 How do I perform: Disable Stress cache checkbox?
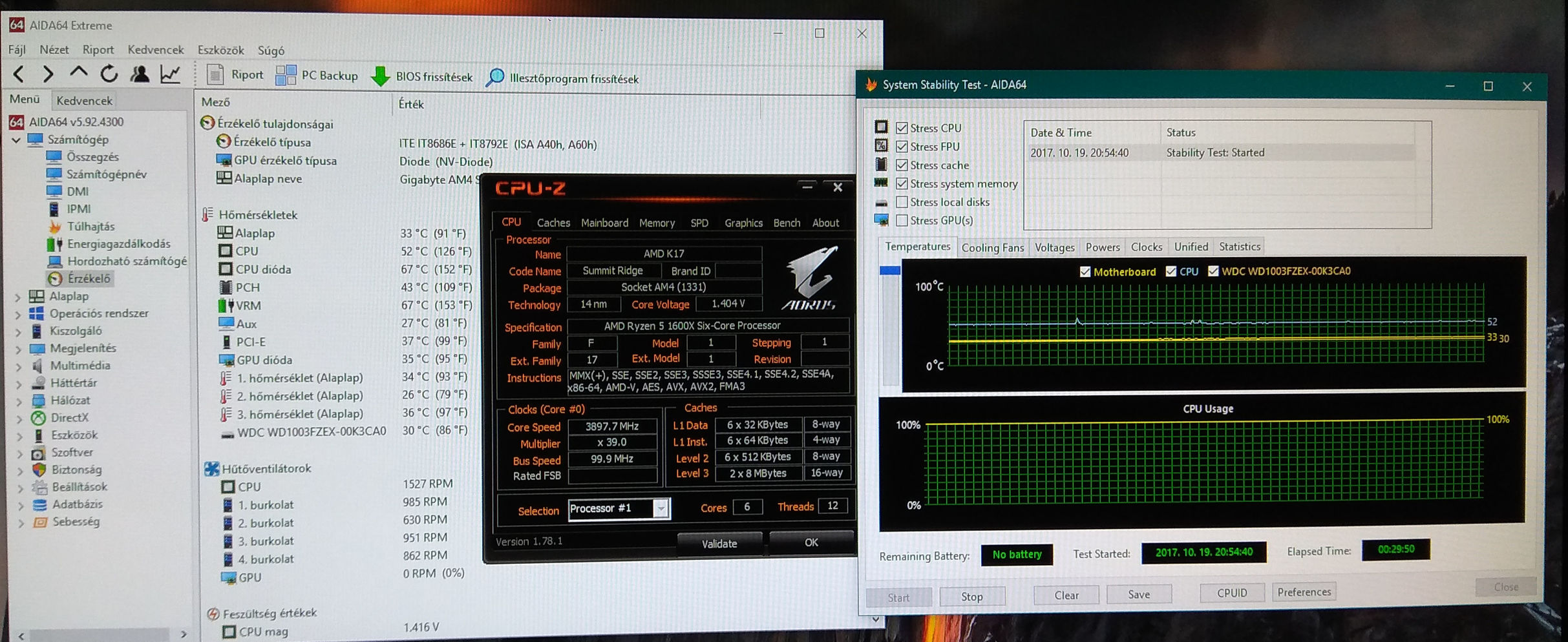[x=902, y=165]
